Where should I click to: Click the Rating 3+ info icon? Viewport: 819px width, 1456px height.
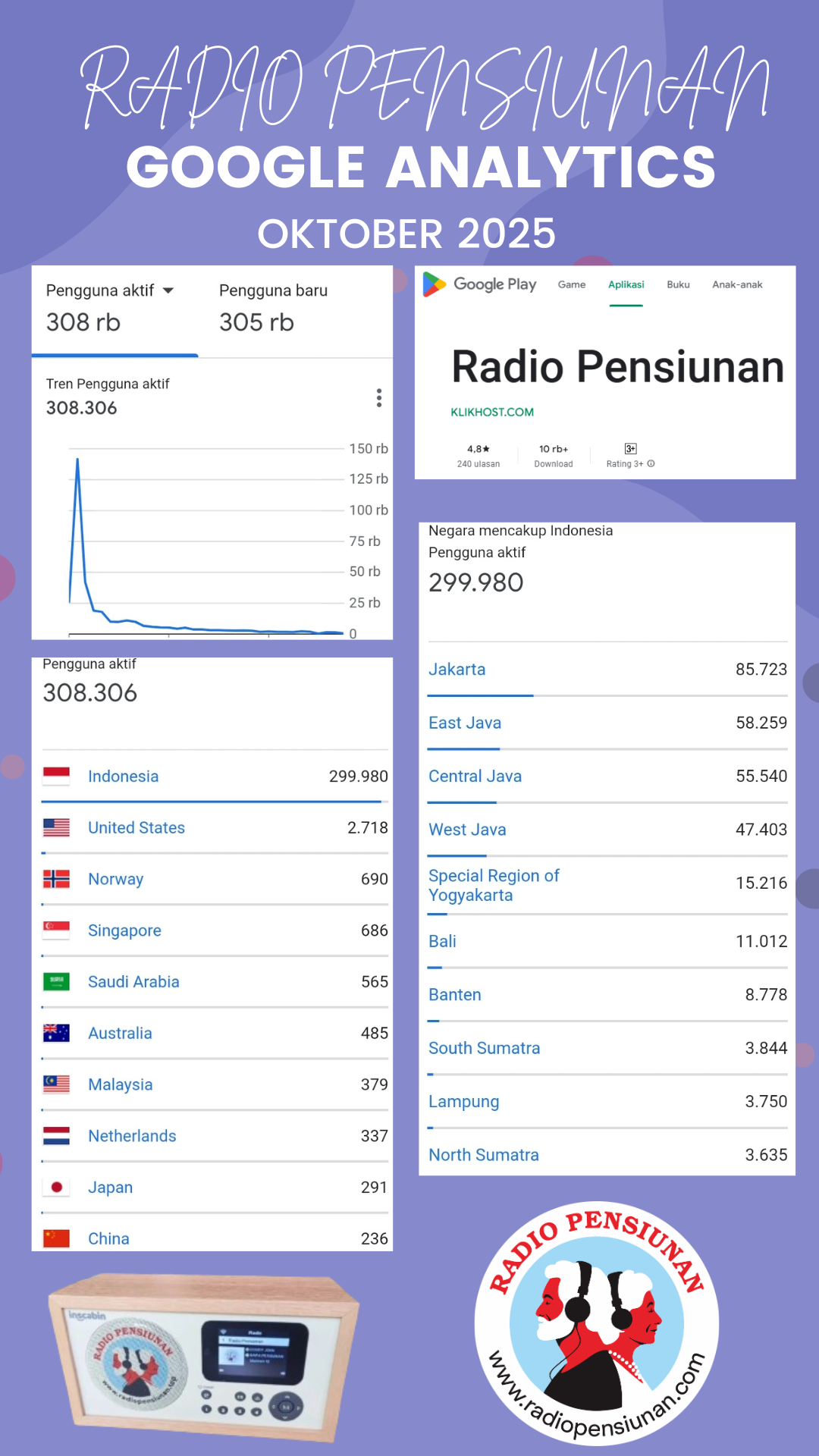[x=651, y=463]
